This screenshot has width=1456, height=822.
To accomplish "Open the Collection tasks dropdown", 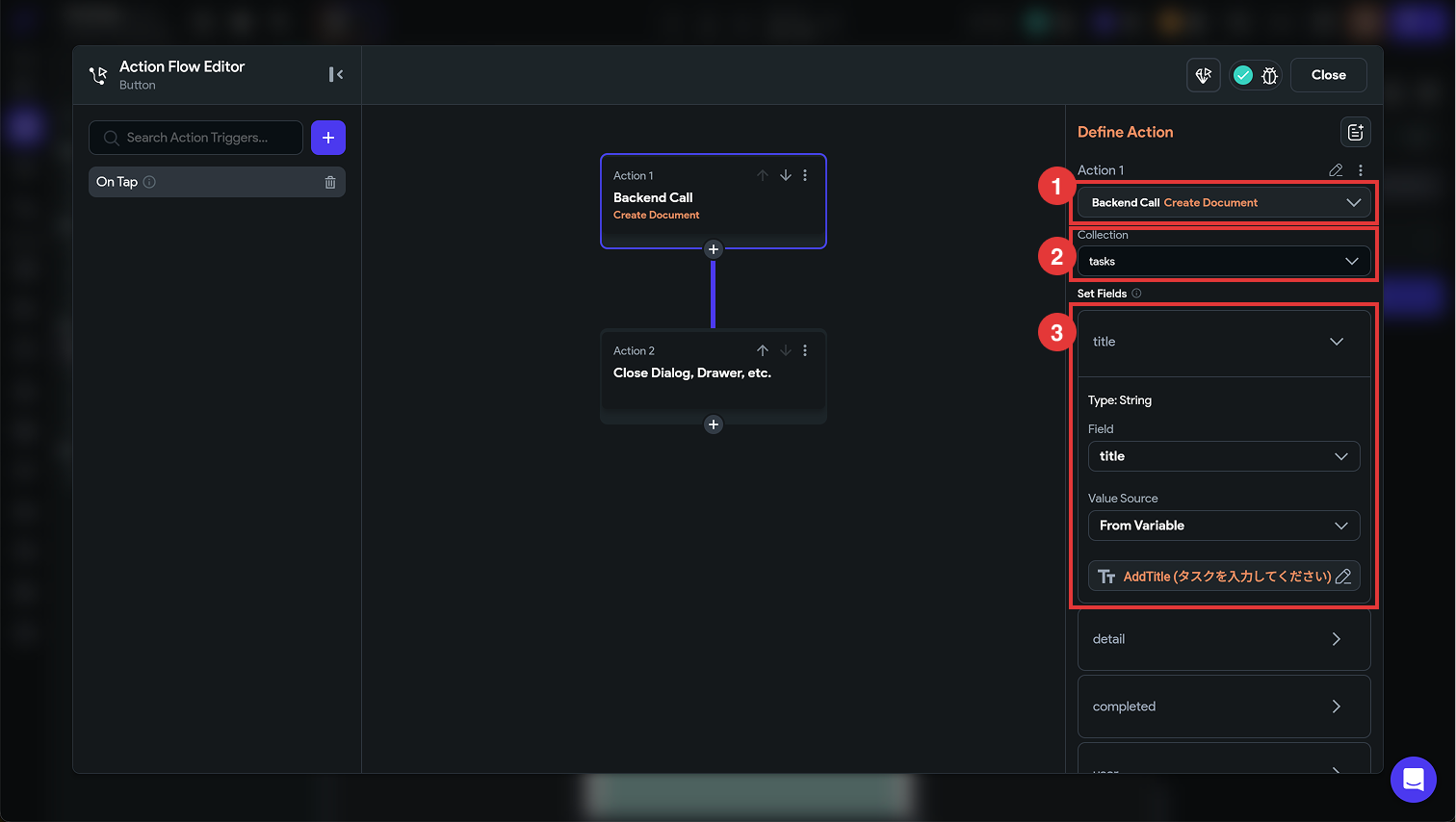I will click(x=1223, y=261).
